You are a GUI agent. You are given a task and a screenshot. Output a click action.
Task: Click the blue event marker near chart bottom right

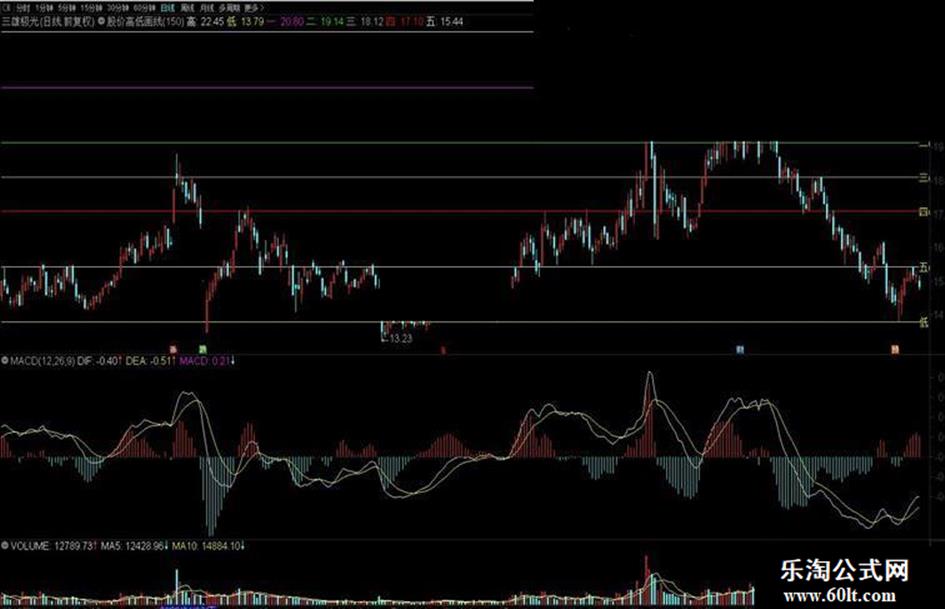point(740,349)
